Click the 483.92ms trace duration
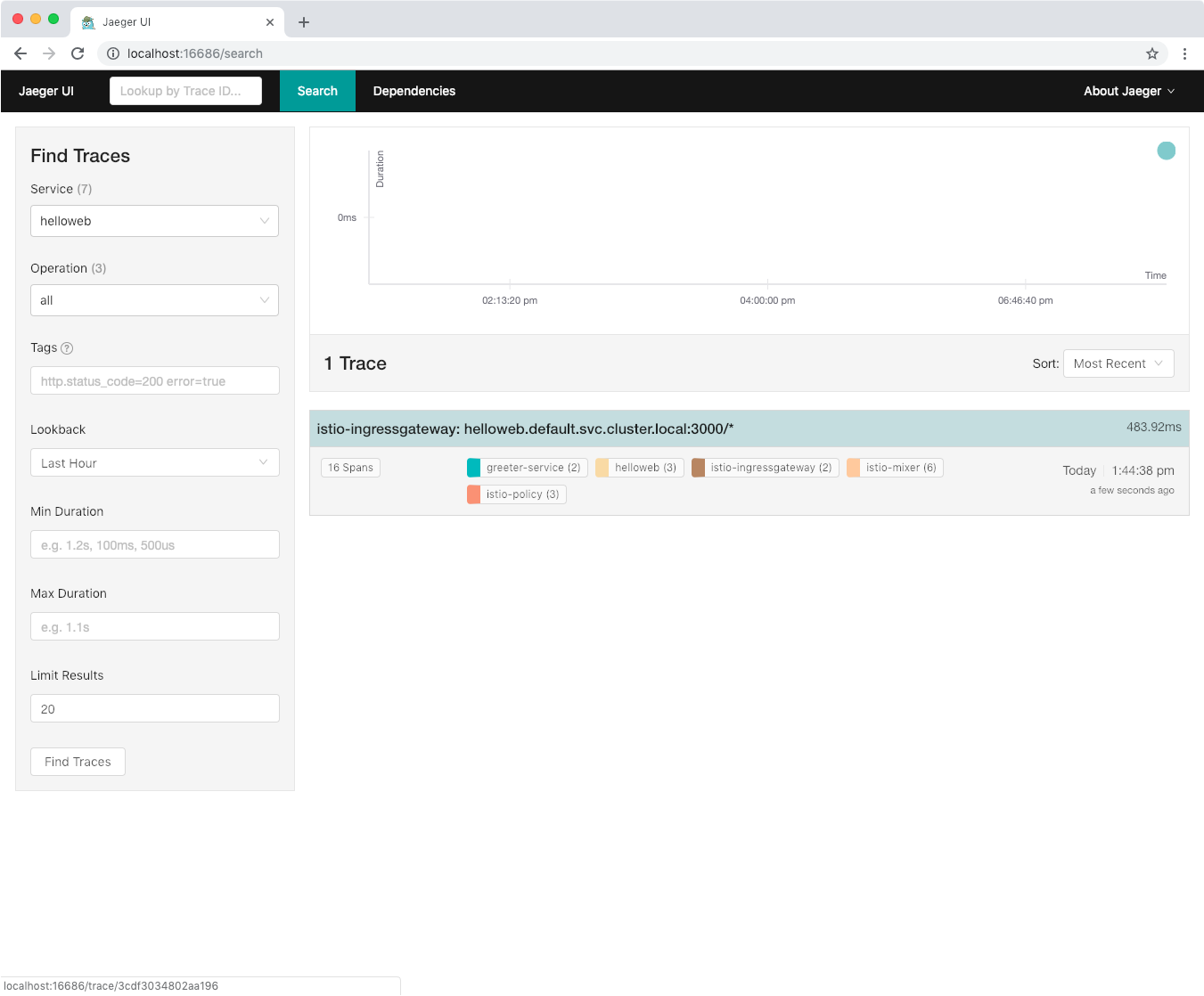Screen dimensions: 1204x996 1153,427
